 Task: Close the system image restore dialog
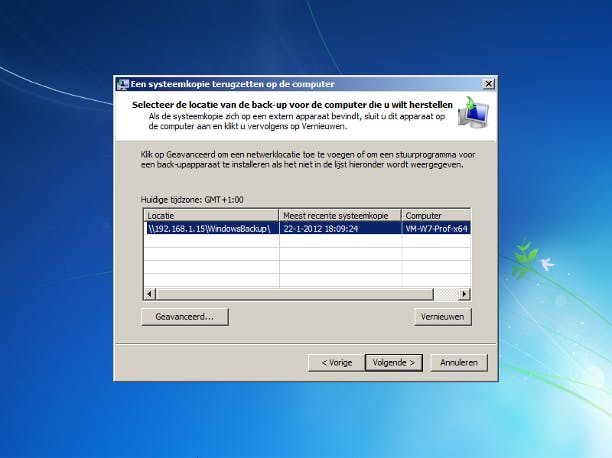pos(489,84)
